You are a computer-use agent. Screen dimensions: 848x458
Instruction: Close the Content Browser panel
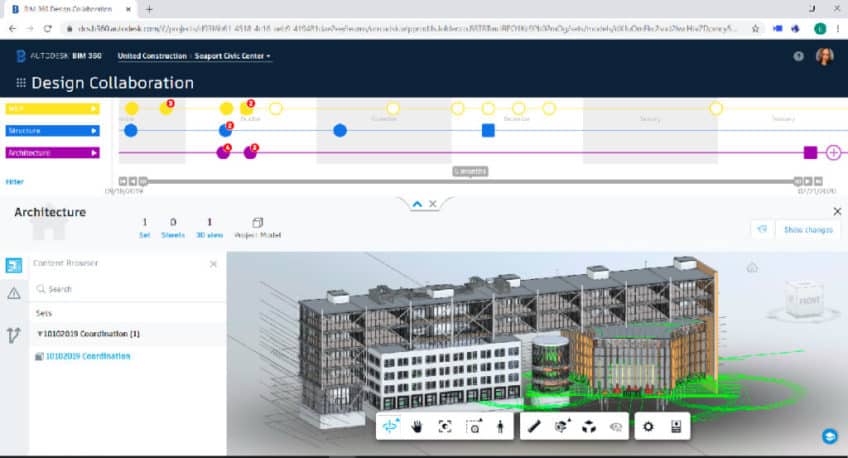(x=213, y=264)
